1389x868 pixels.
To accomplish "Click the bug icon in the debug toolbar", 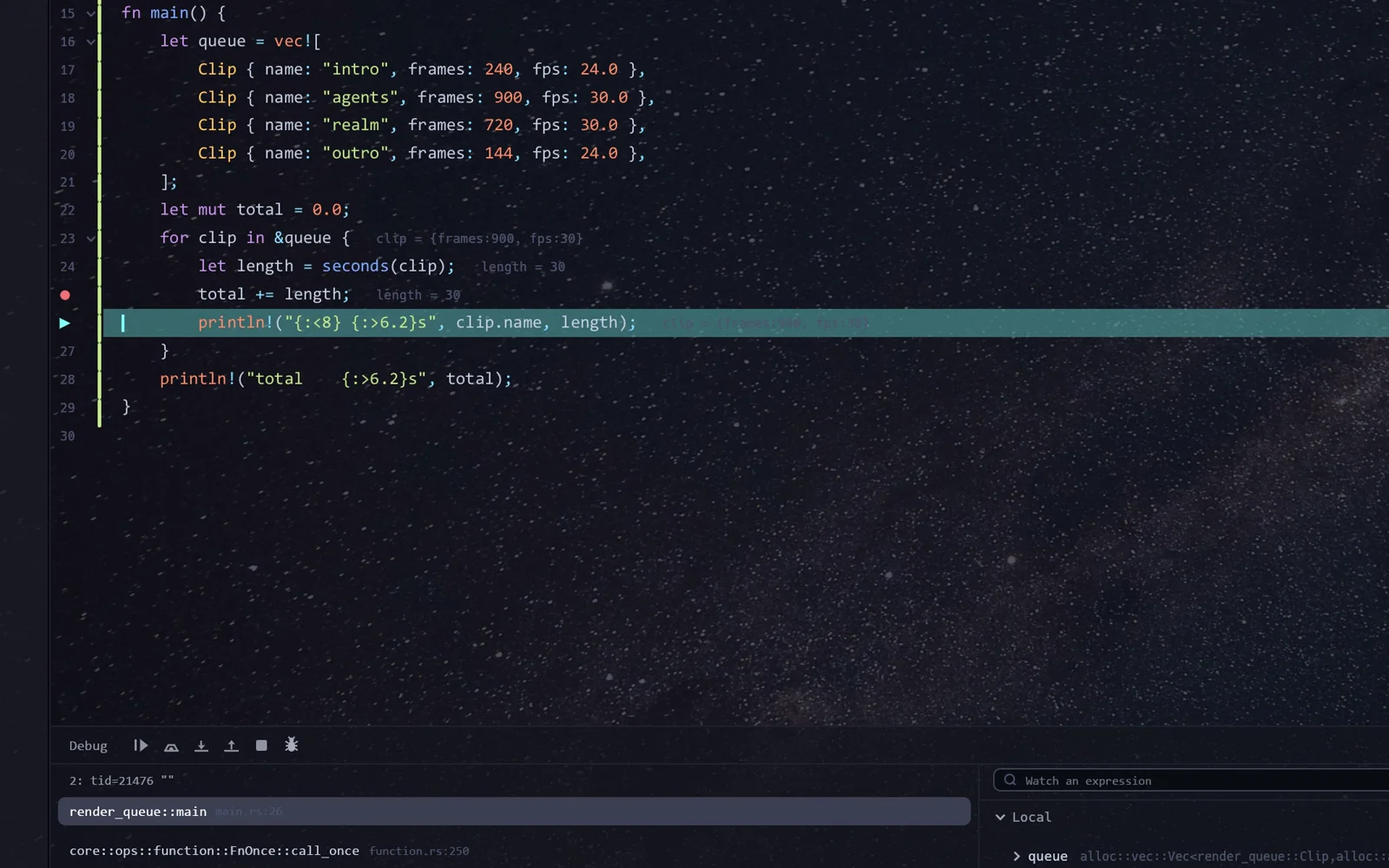I will click(x=292, y=745).
